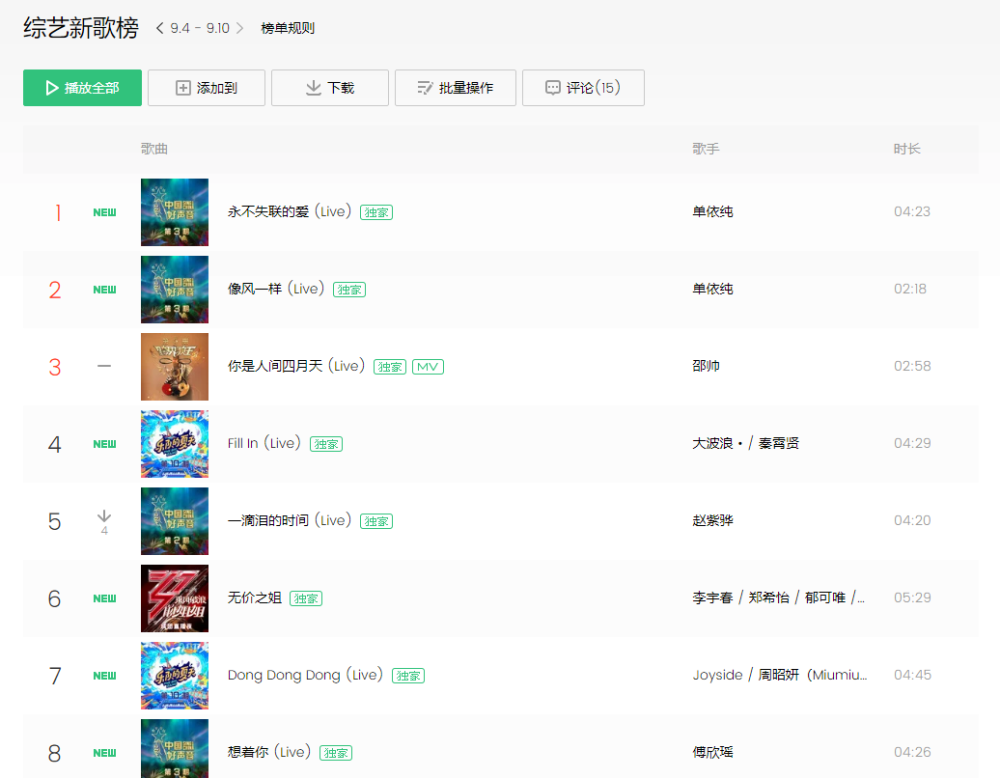
Task: Open song 永不失联的爱 (Live)
Action: (x=290, y=212)
